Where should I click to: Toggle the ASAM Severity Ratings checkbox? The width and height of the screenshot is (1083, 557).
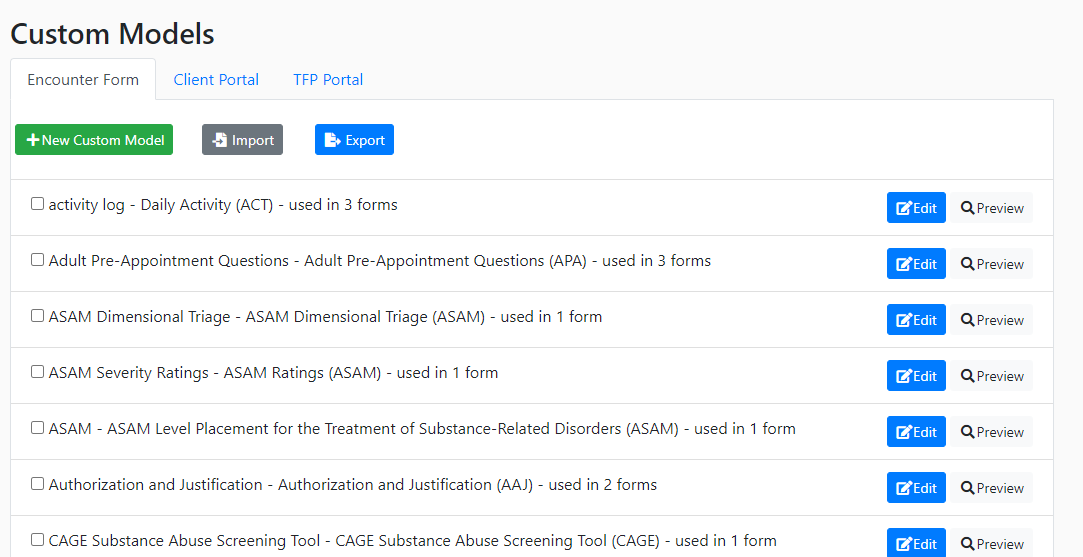(x=37, y=372)
